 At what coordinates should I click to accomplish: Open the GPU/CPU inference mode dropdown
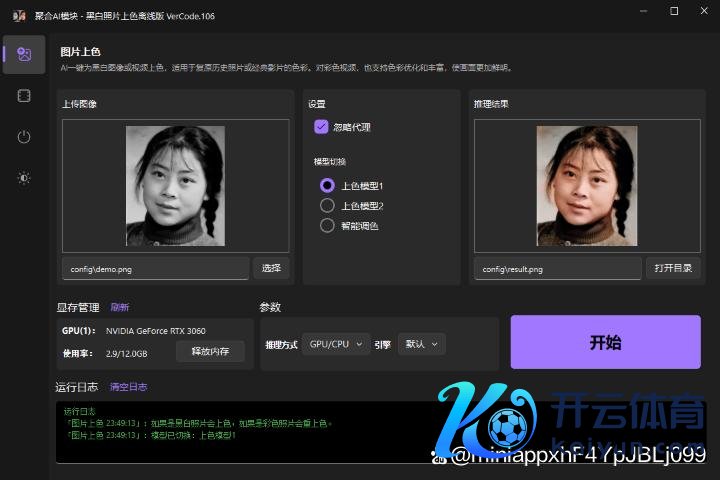[335, 344]
